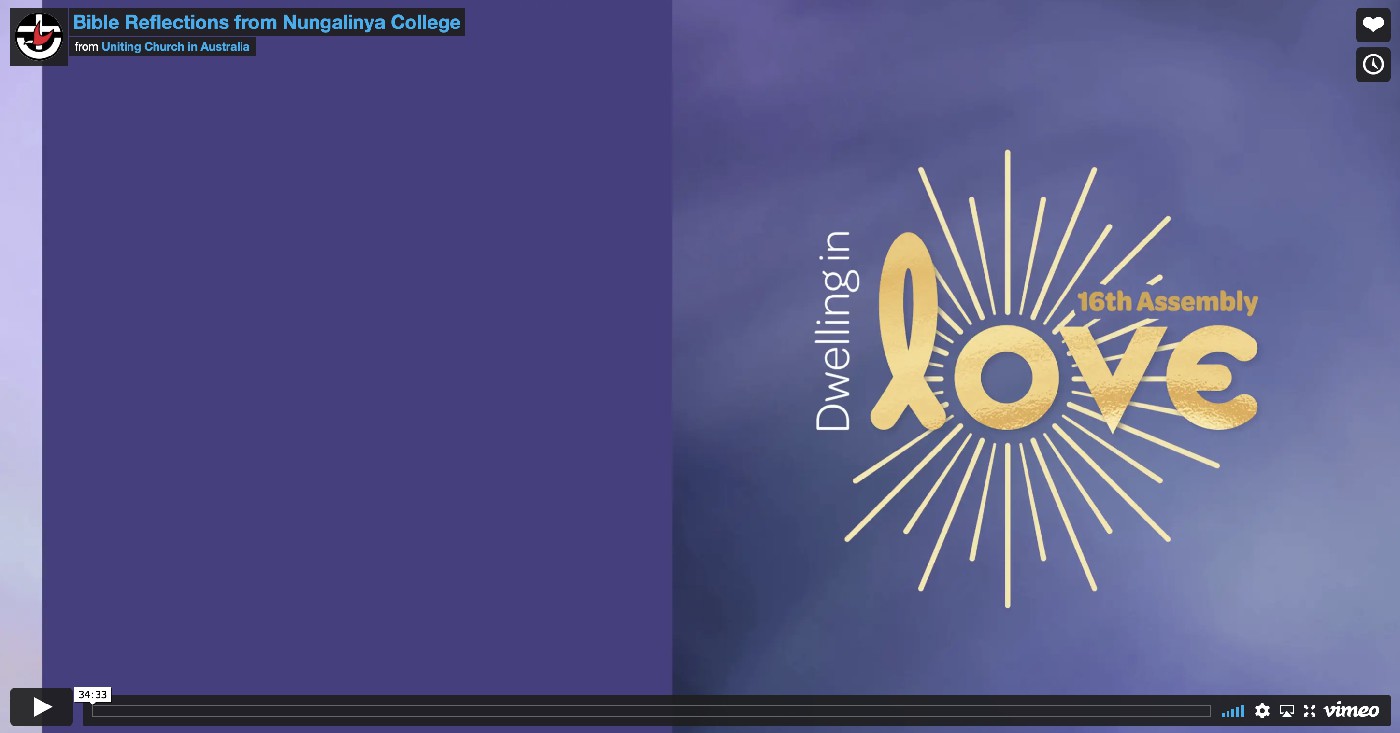Seek near the end of the progress bar
Viewport: 1400px width, 733px height.
1190,711
